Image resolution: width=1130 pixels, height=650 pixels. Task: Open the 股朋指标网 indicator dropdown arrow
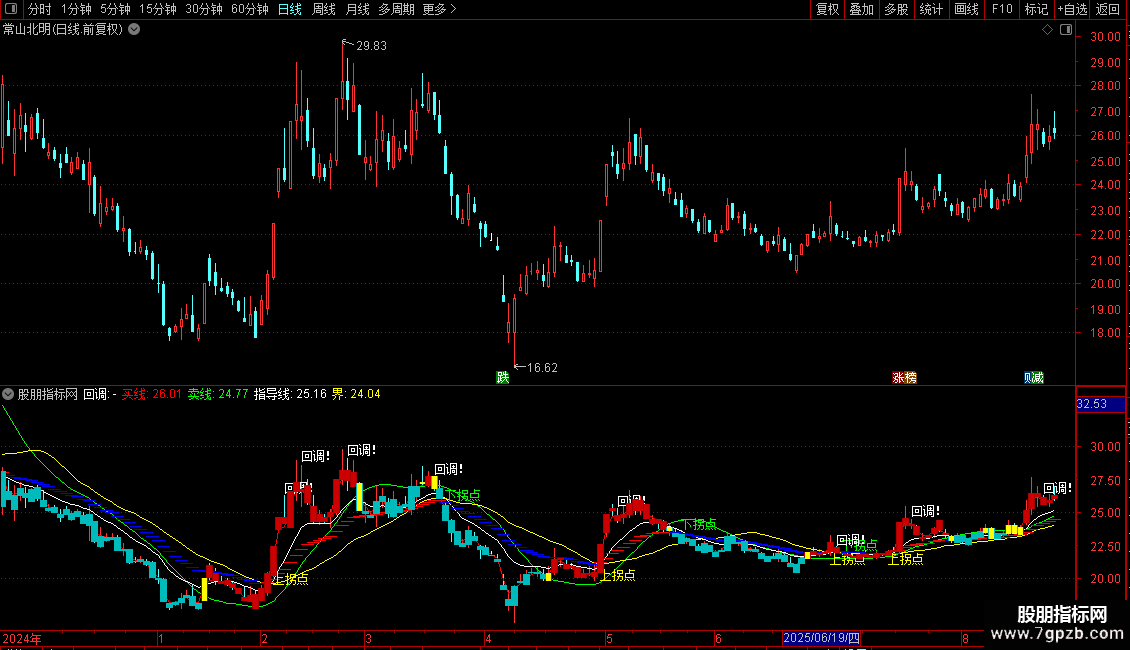tap(8, 394)
